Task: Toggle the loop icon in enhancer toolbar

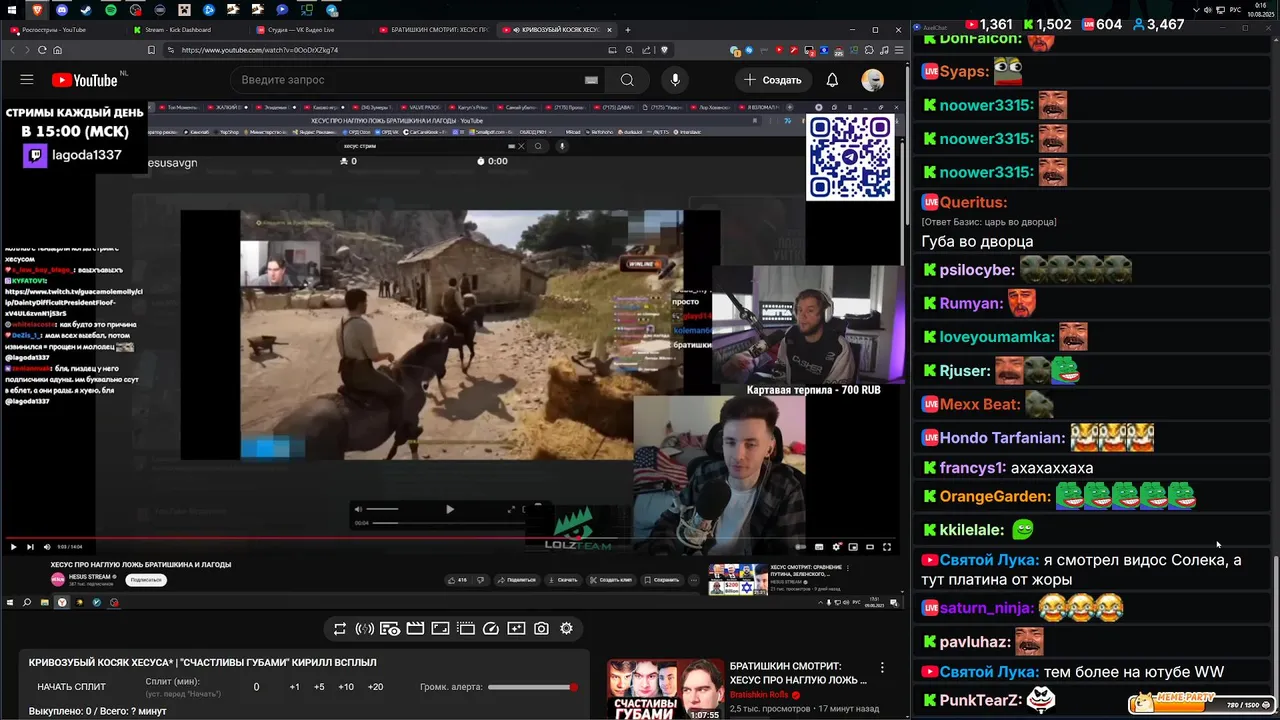Action: 340,629
